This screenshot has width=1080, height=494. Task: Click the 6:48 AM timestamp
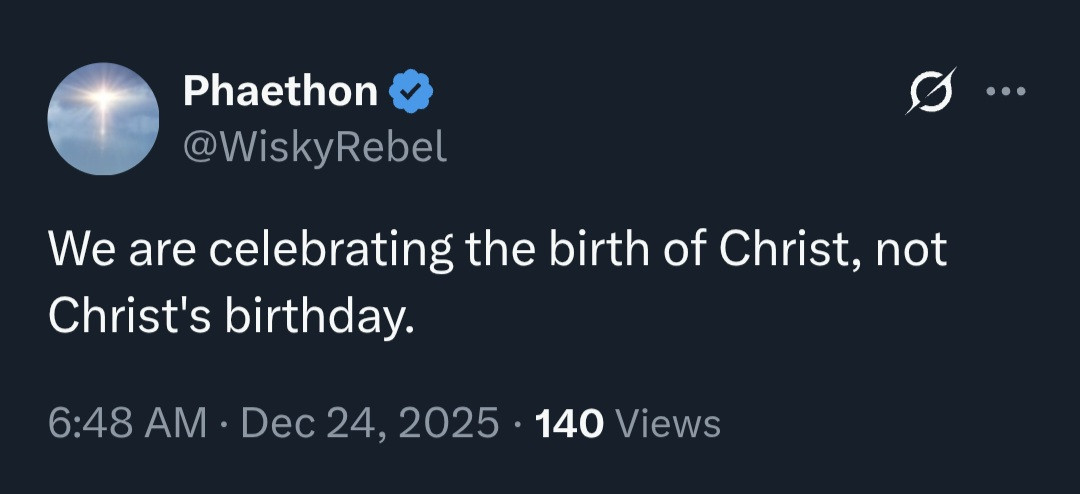[126, 423]
